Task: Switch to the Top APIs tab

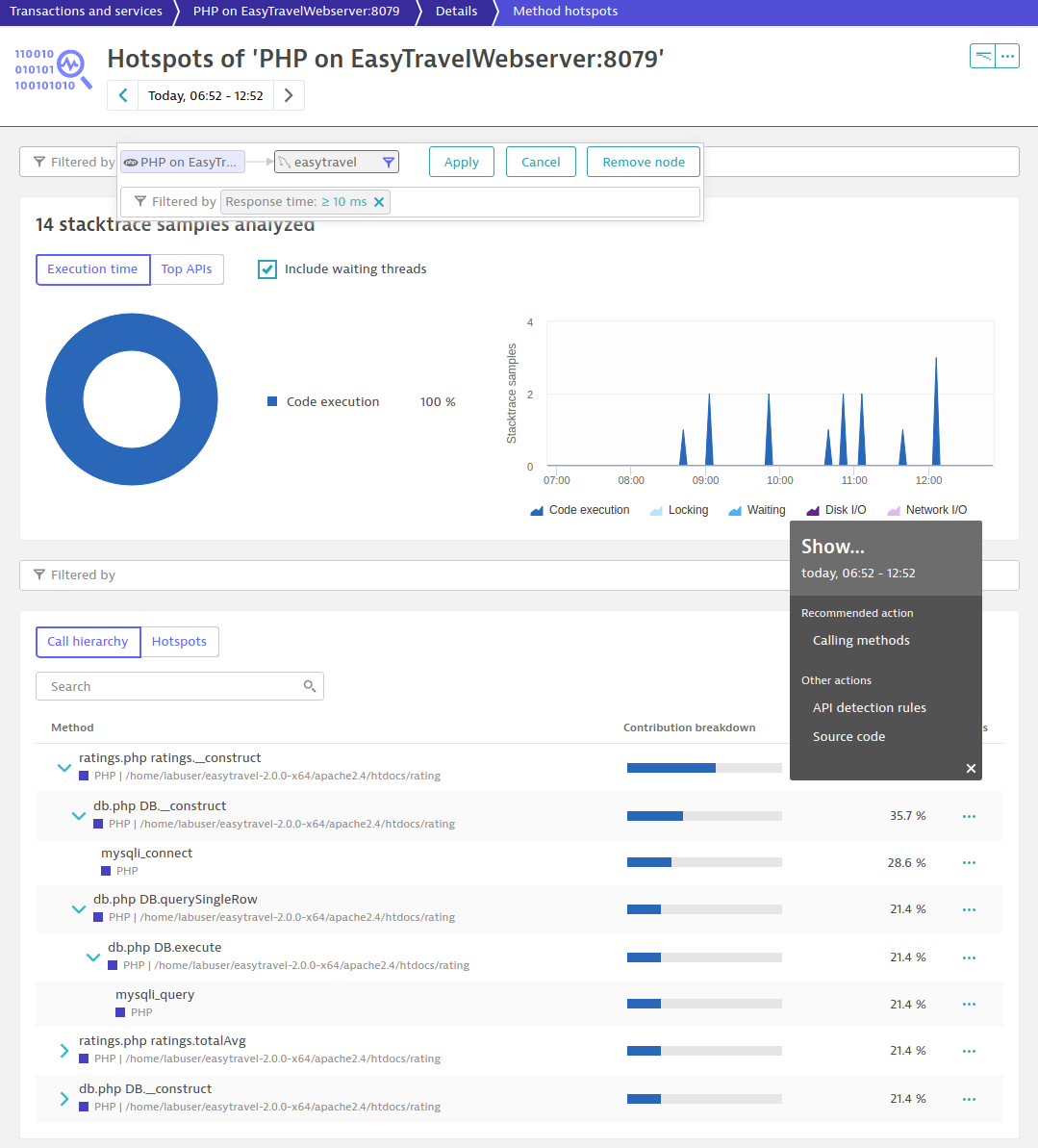Action: 187,269
